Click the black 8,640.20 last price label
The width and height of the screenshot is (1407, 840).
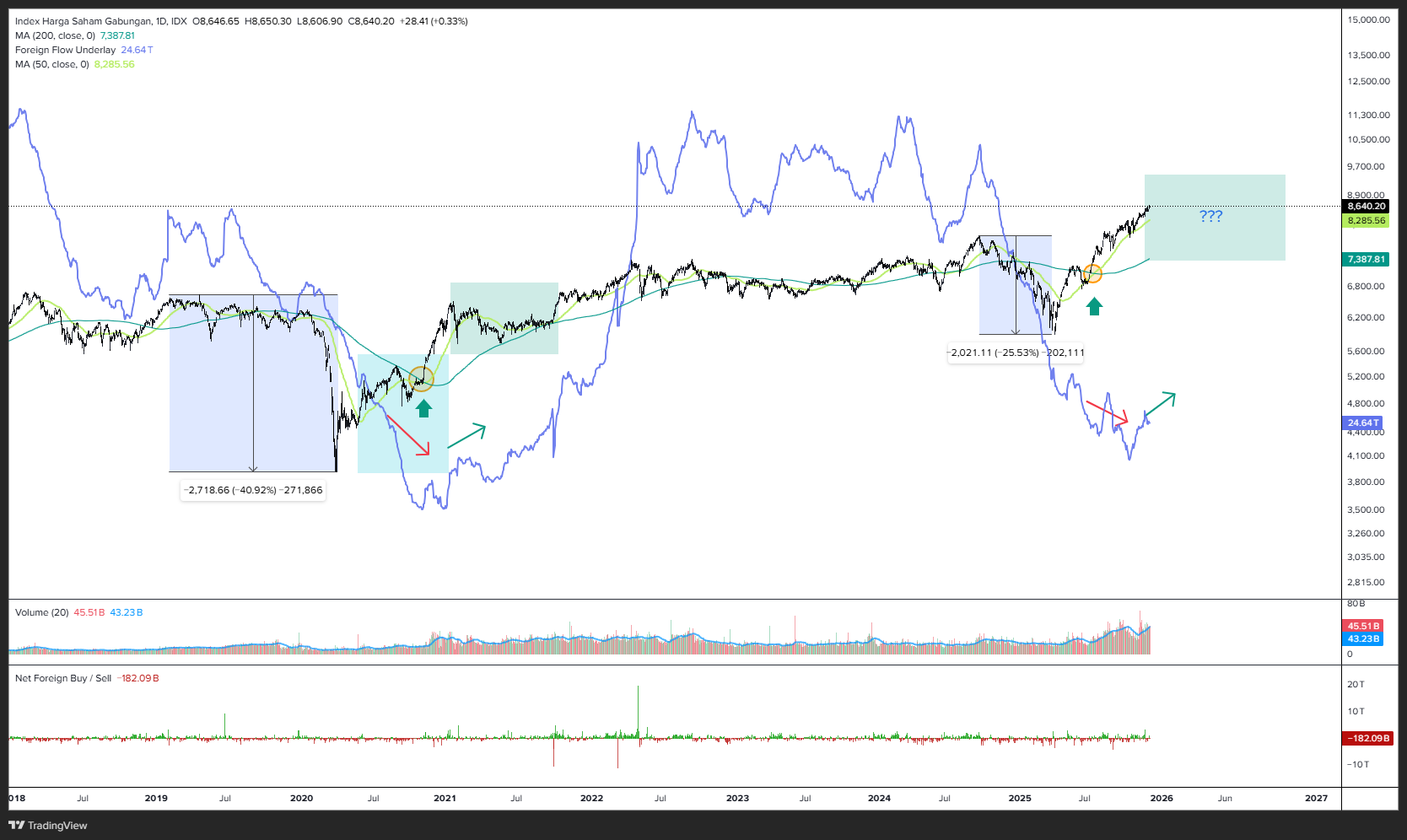[1367, 206]
